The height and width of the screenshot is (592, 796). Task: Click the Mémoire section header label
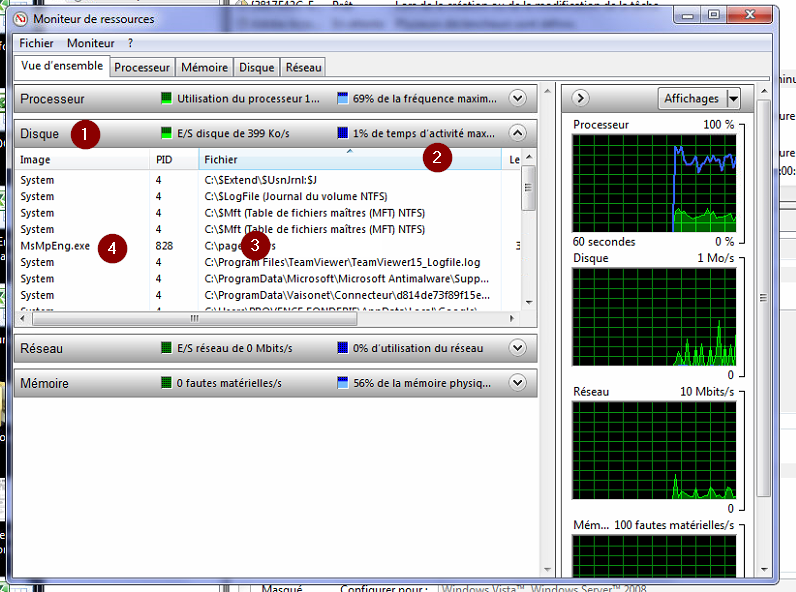point(44,383)
